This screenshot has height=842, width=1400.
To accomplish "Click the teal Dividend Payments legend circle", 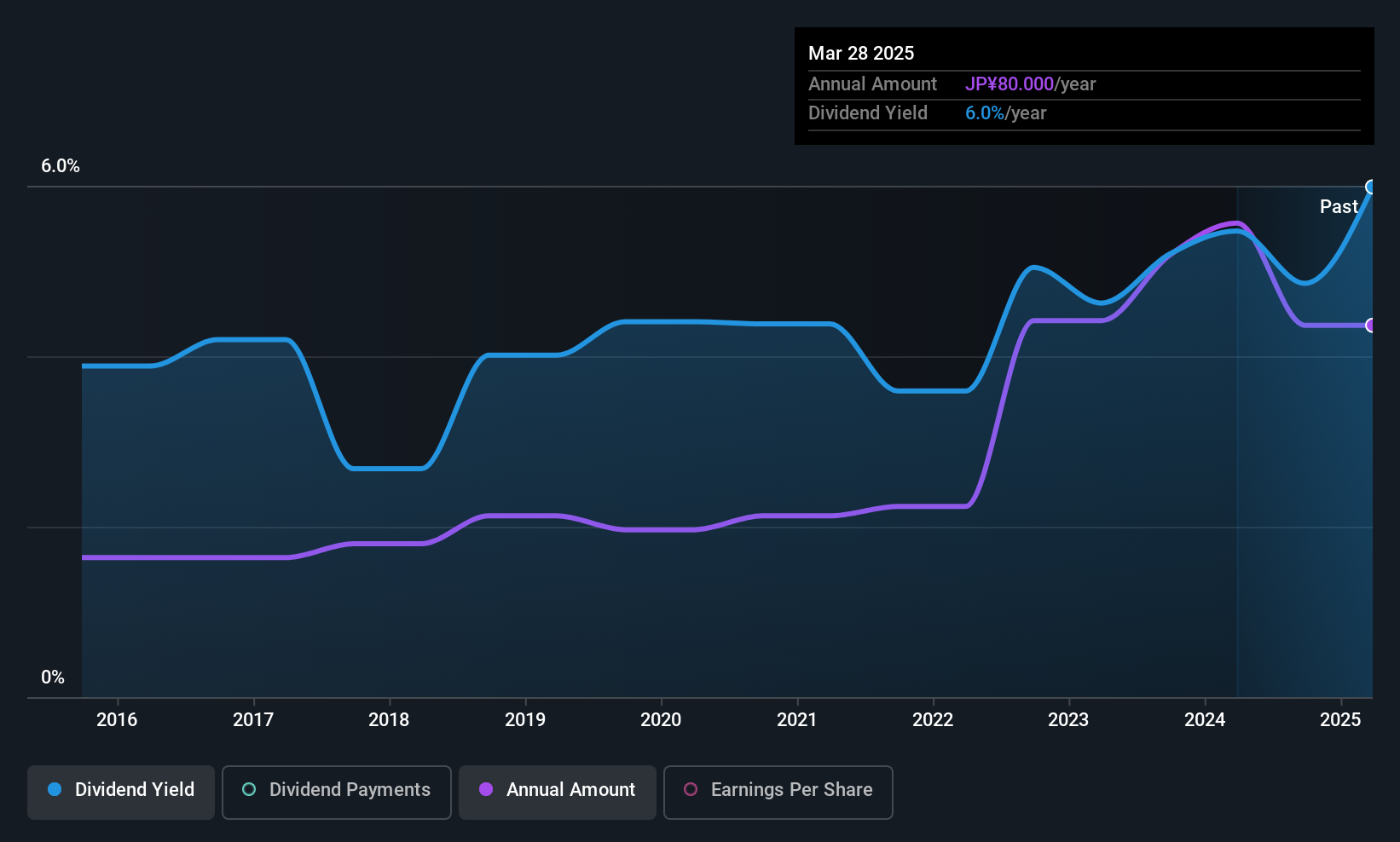I will (x=249, y=790).
